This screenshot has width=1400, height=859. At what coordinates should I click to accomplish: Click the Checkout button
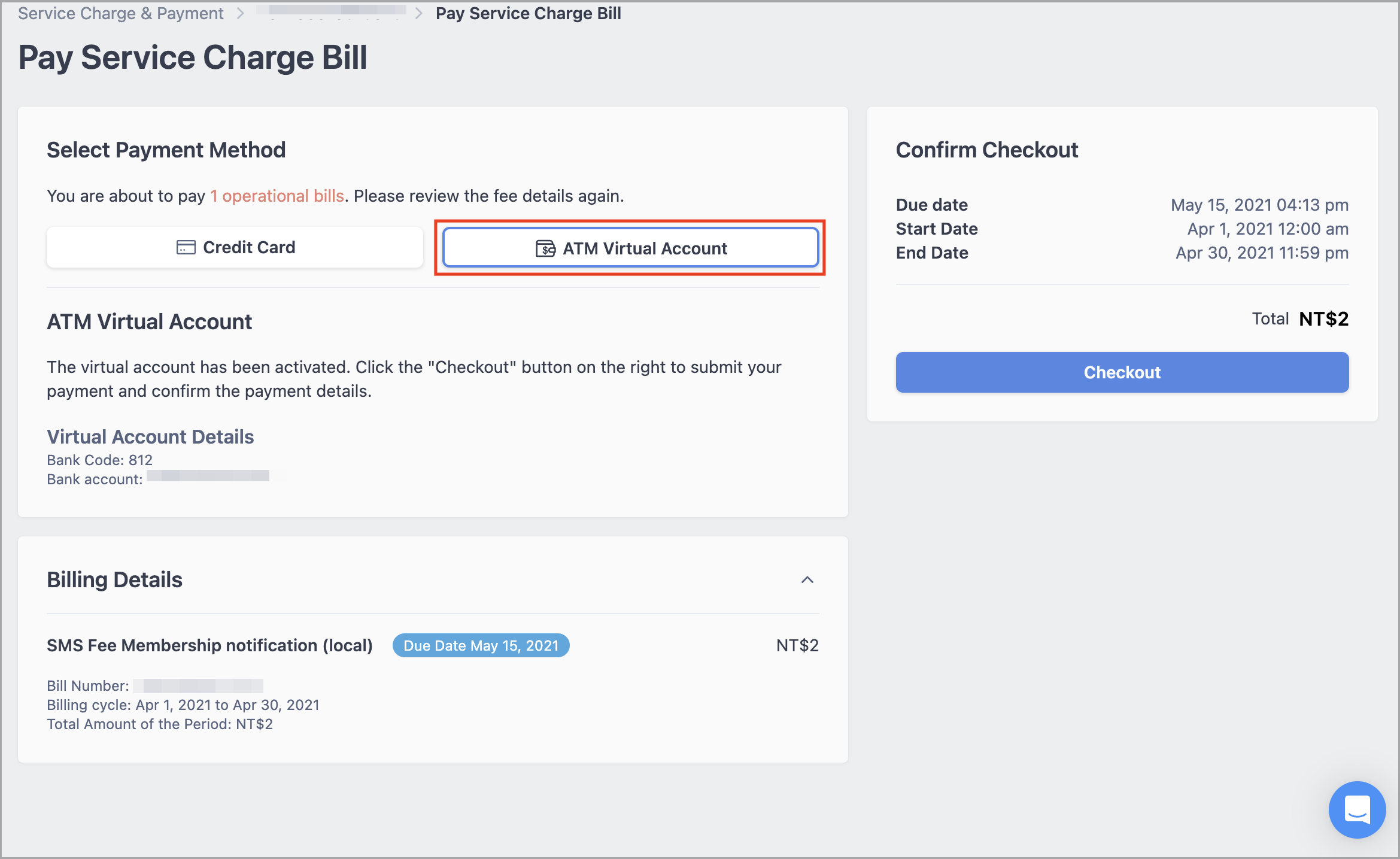click(x=1122, y=372)
